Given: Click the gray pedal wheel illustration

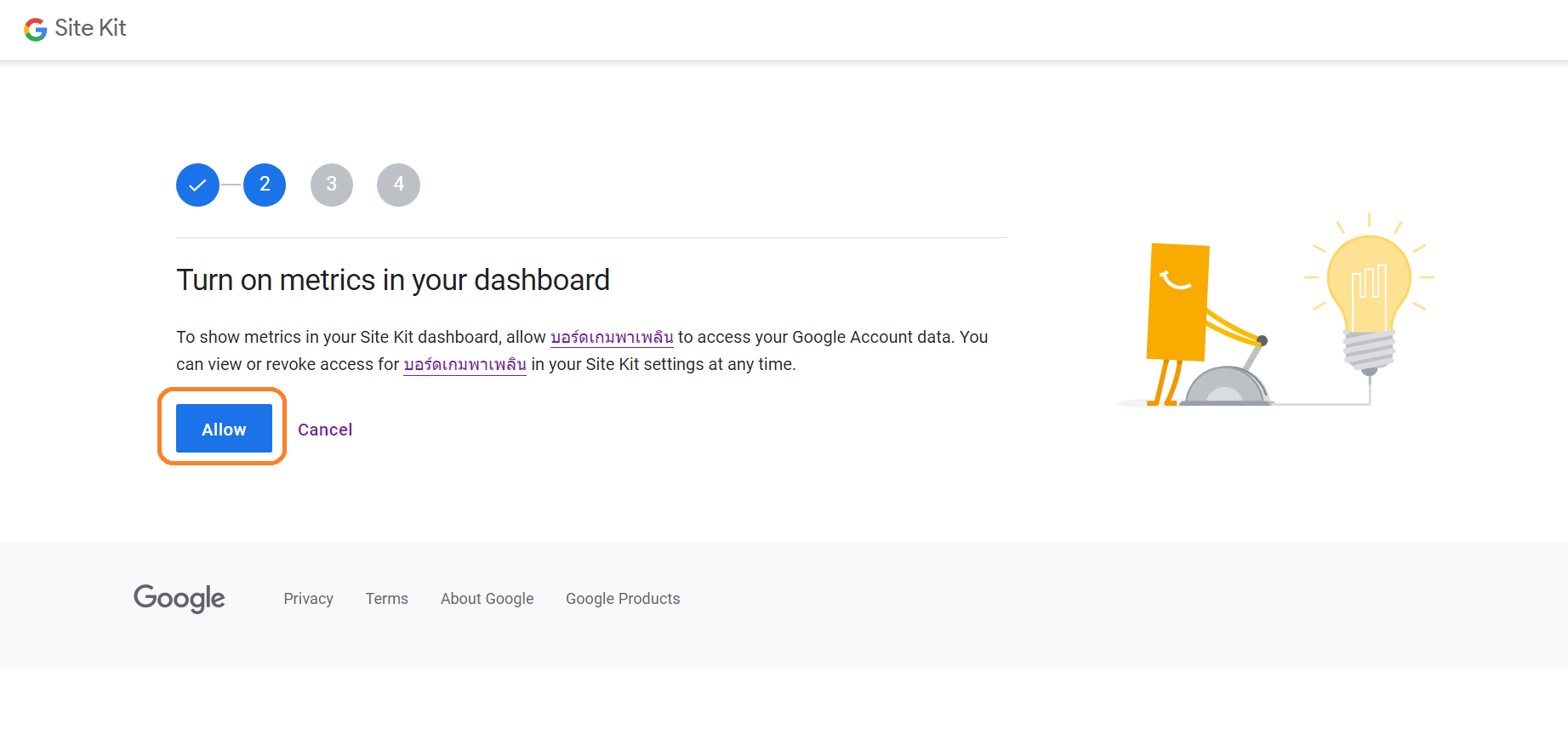Looking at the screenshot, I should [x=1226, y=387].
